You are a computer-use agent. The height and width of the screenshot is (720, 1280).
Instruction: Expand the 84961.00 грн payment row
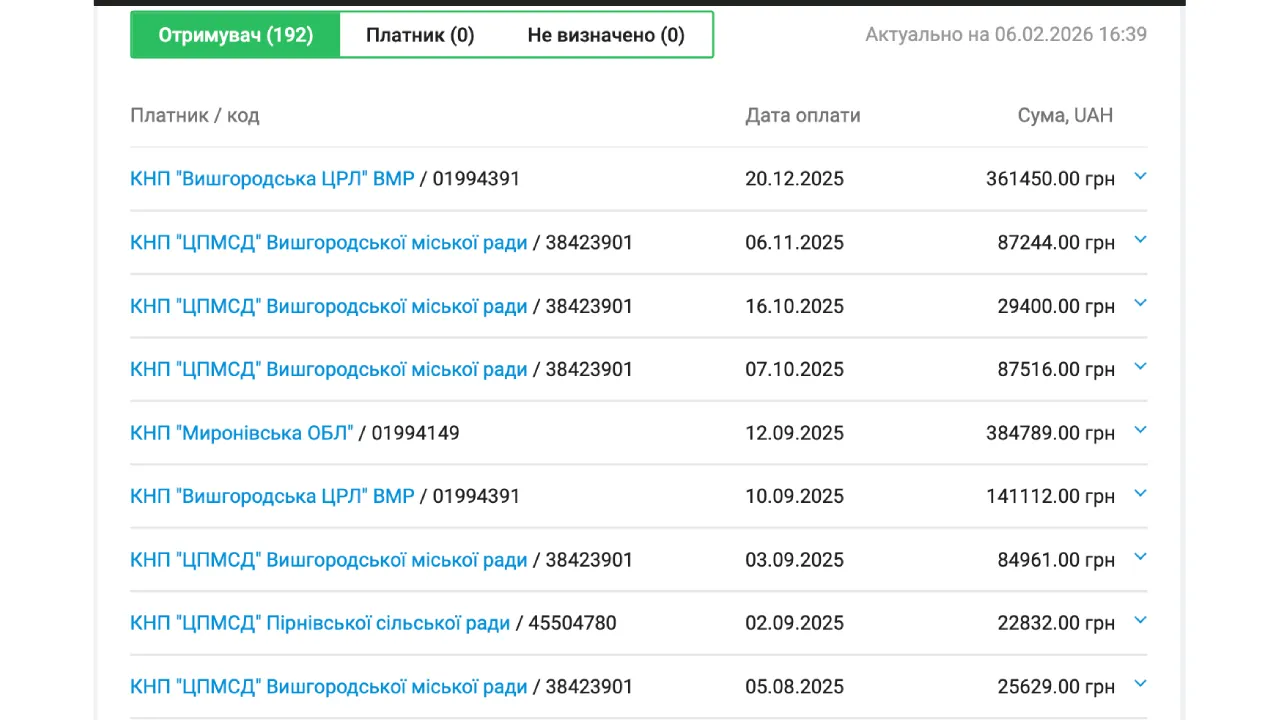coord(1140,558)
